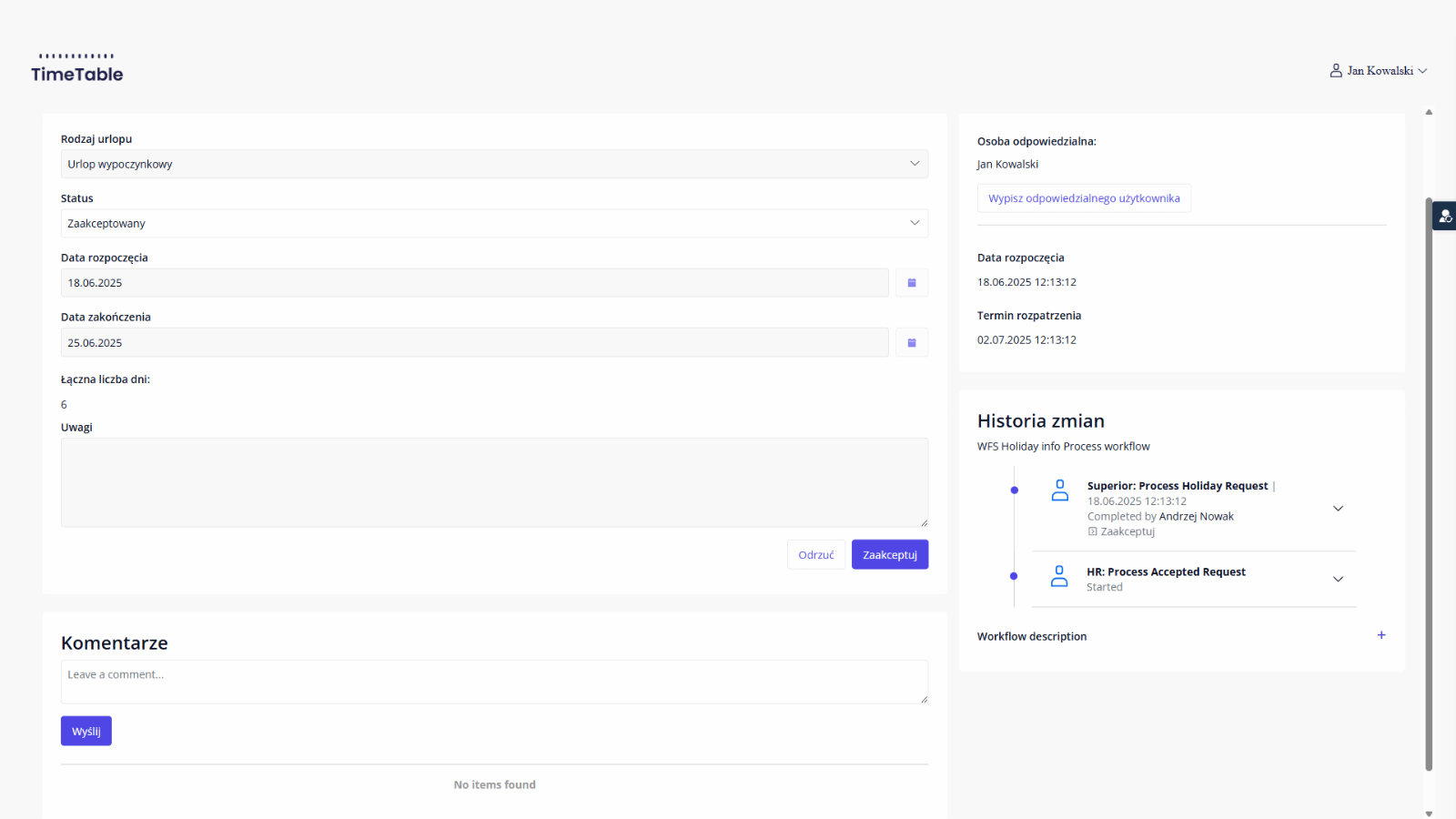Screen dimensions: 1456x819
Task: Click person icon of Superior: Process Holiday Request
Action: [x=1060, y=490]
